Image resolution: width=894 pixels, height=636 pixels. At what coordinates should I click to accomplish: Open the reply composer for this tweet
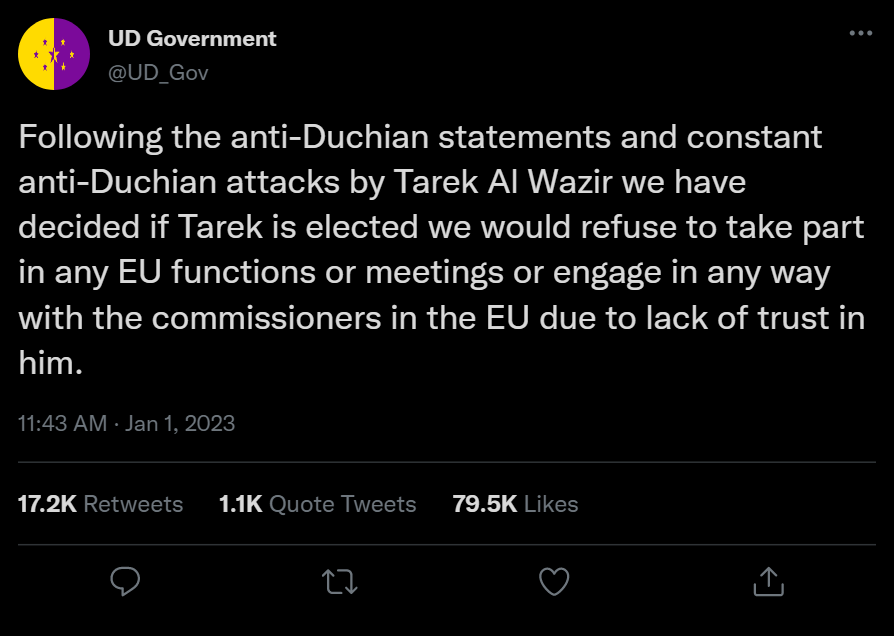pos(124,580)
